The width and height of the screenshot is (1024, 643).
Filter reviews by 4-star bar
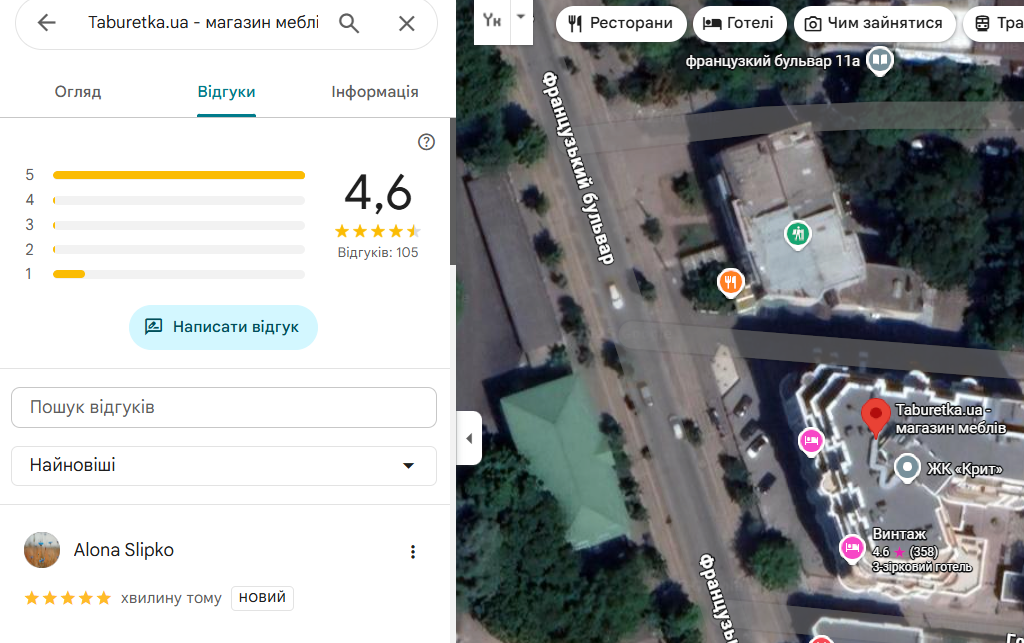pos(178,200)
